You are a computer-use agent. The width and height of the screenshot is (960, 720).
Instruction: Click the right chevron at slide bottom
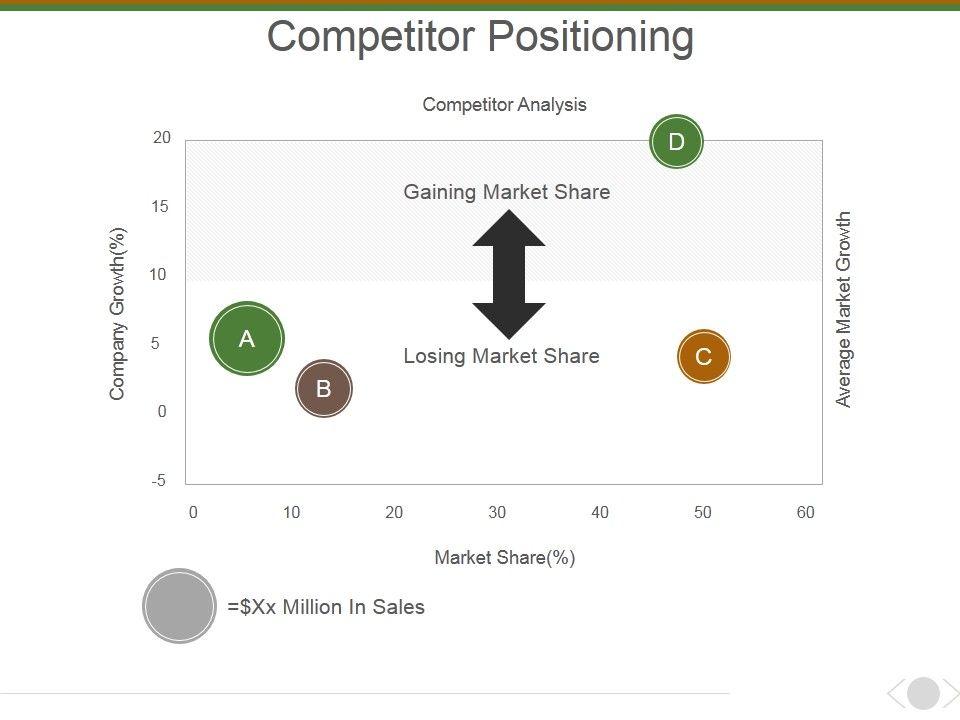(950, 693)
